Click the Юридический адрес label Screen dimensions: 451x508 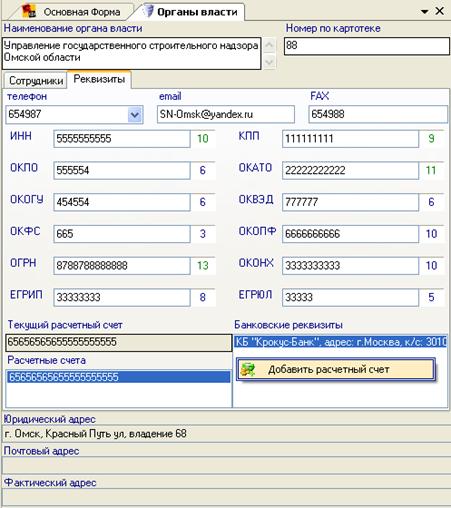click(49, 419)
